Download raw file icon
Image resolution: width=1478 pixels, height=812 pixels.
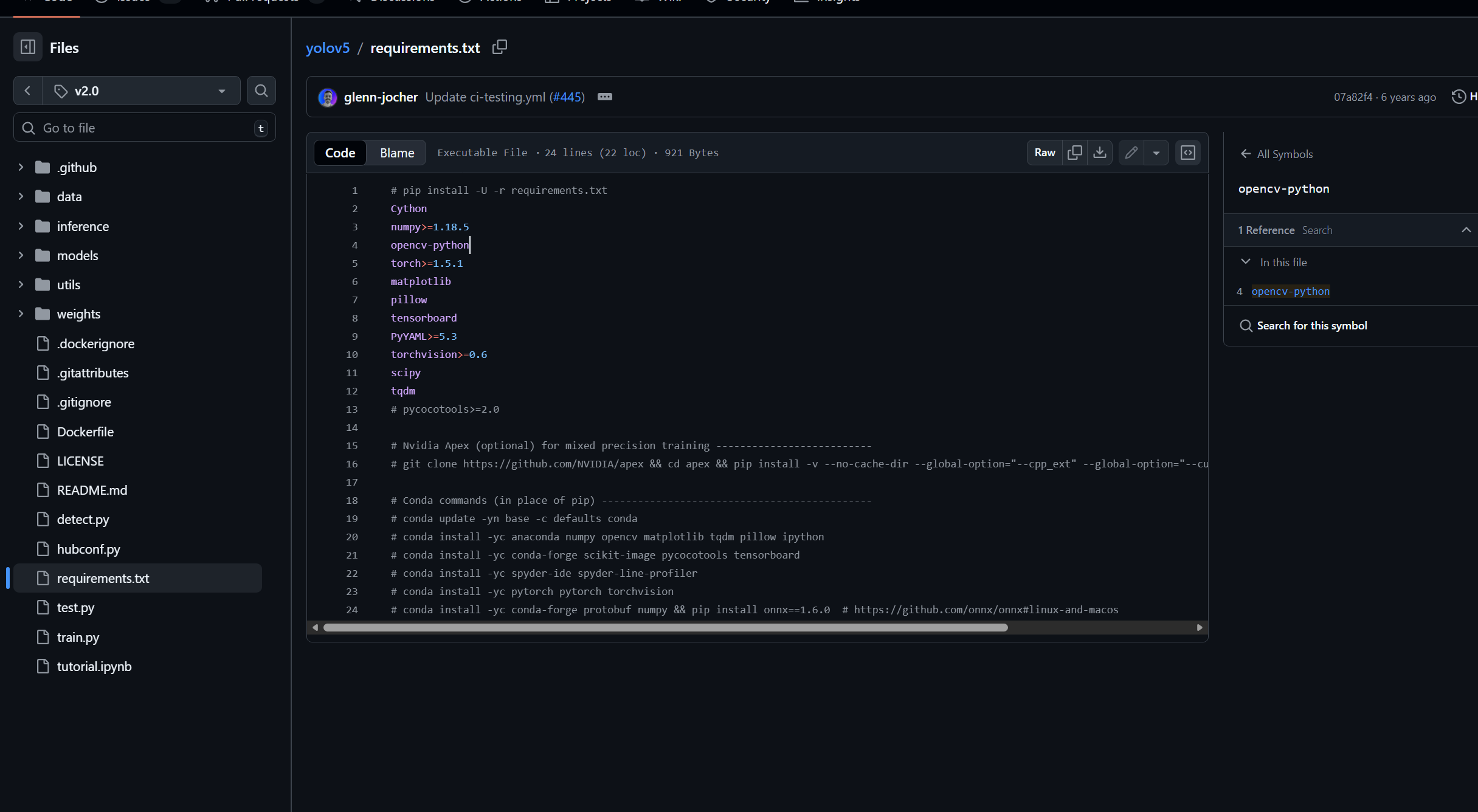pos(1100,153)
